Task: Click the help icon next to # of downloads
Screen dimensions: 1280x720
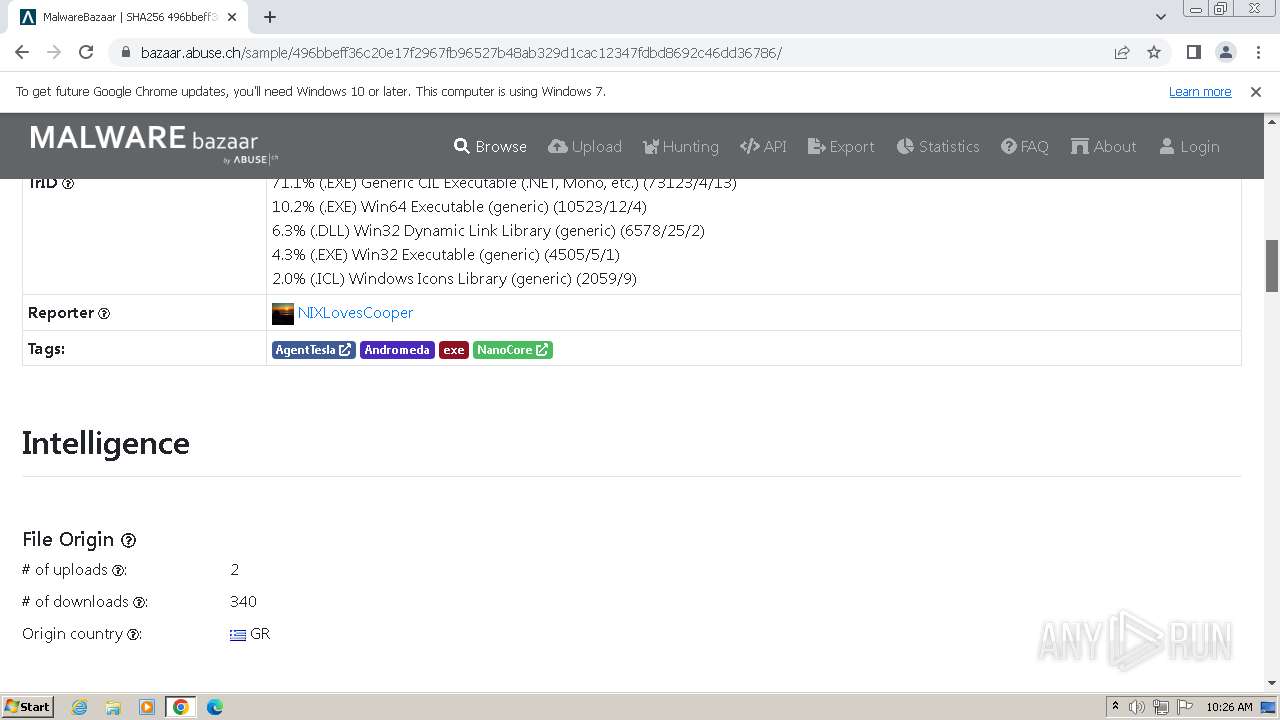Action: pos(140,603)
